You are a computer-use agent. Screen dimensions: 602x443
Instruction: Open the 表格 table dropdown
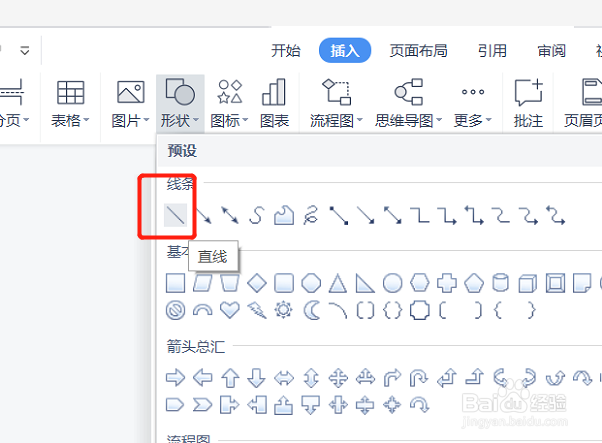point(71,104)
